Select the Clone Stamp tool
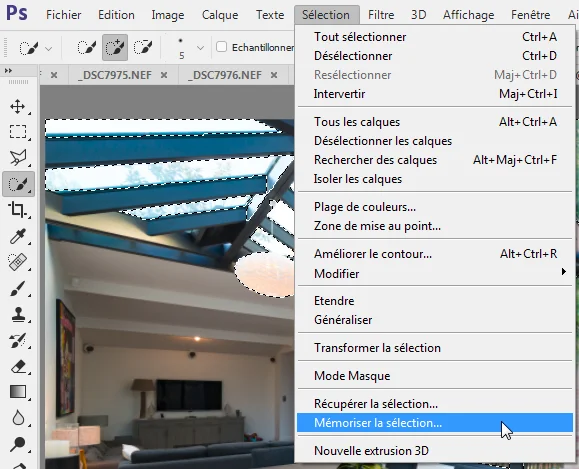Screen dimensions: 579x469 (18, 315)
